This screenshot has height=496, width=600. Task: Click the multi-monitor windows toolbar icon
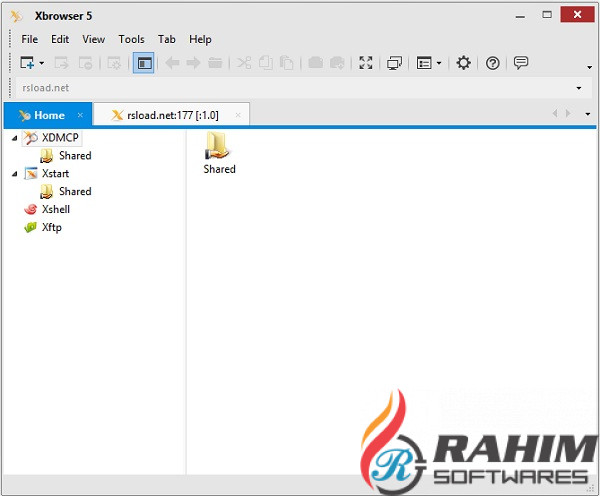[x=394, y=63]
